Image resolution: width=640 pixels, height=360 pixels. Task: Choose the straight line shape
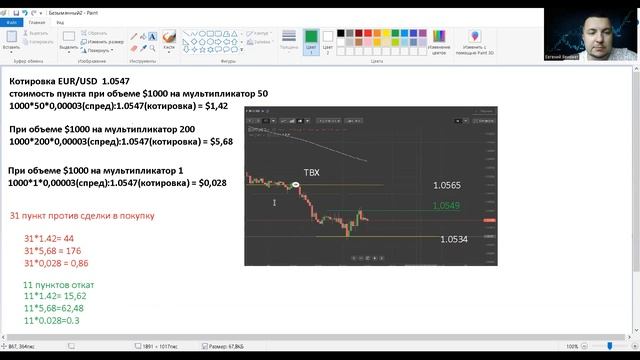pos(186,33)
